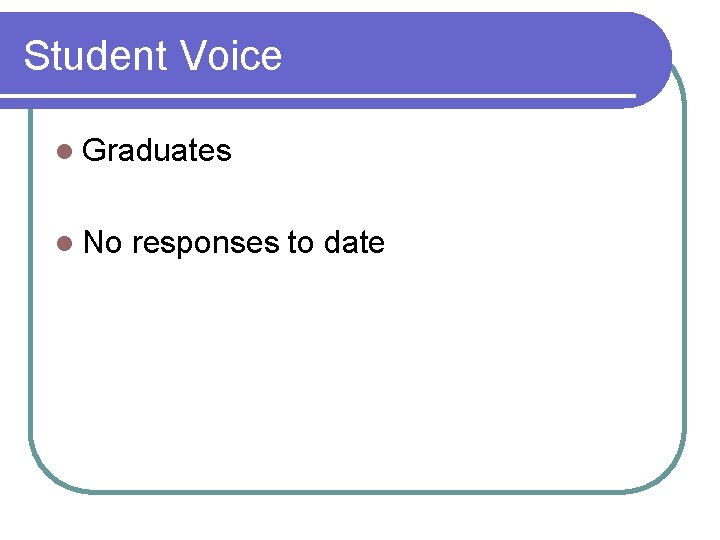Click the blank space between the two bullets
720x540 pixels.
(230, 197)
